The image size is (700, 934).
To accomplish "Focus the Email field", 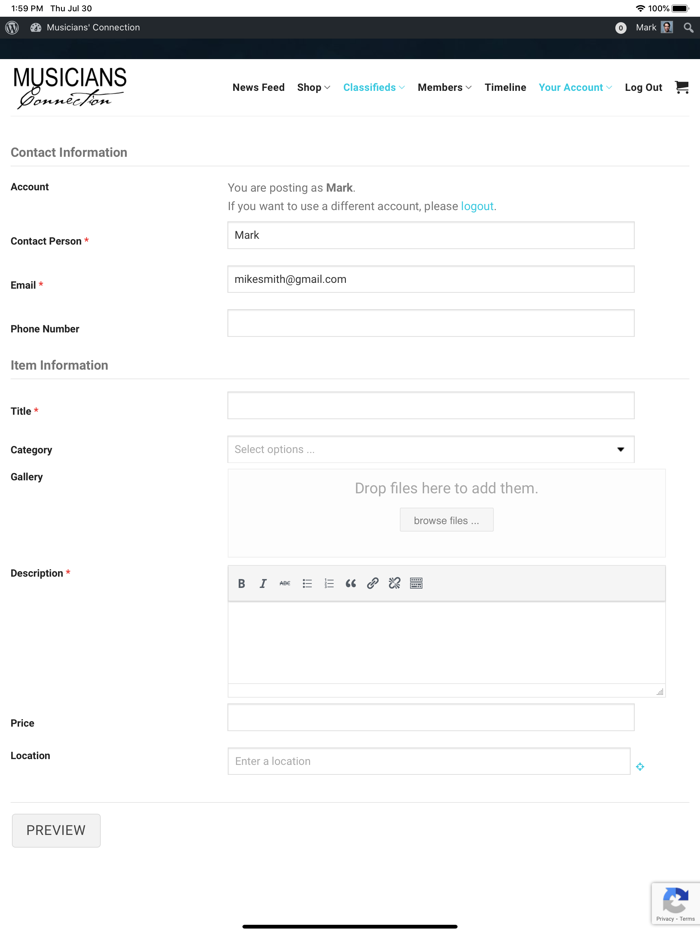I will click(431, 279).
